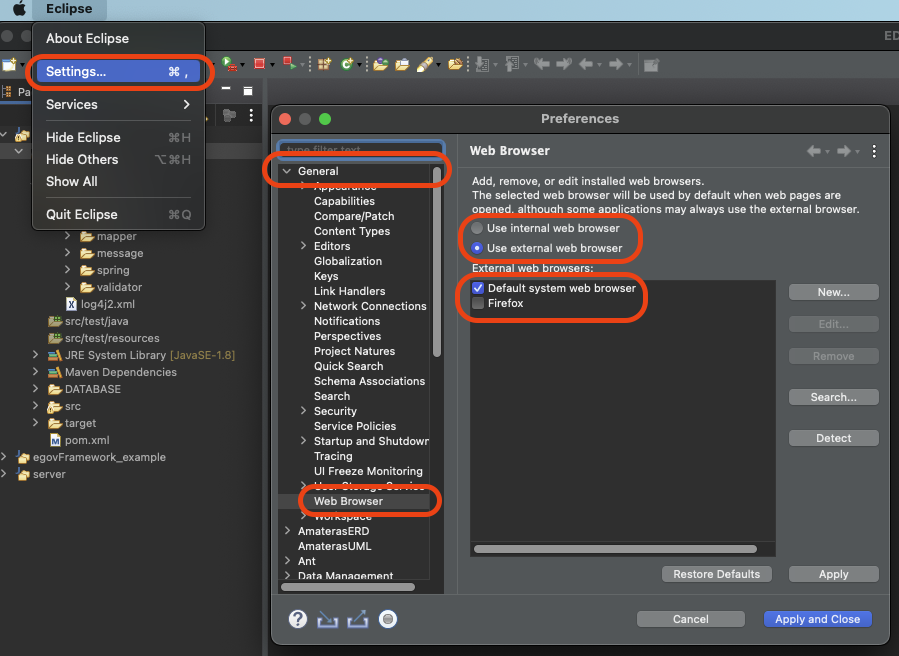Open the preferences Help icon
The width and height of the screenshot is (899, 656).
tap(298, 619)
